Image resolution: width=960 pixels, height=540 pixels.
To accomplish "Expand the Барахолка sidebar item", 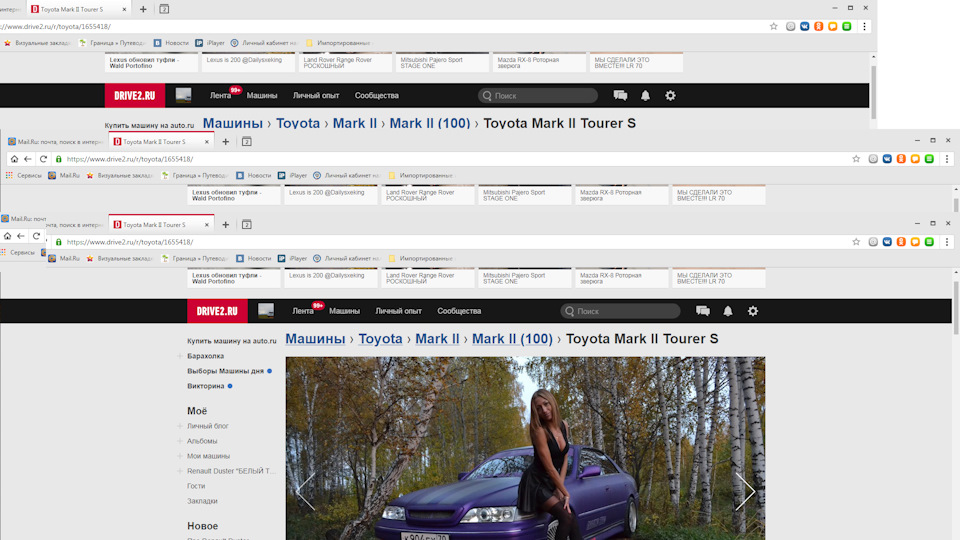I will pos(180,356).
